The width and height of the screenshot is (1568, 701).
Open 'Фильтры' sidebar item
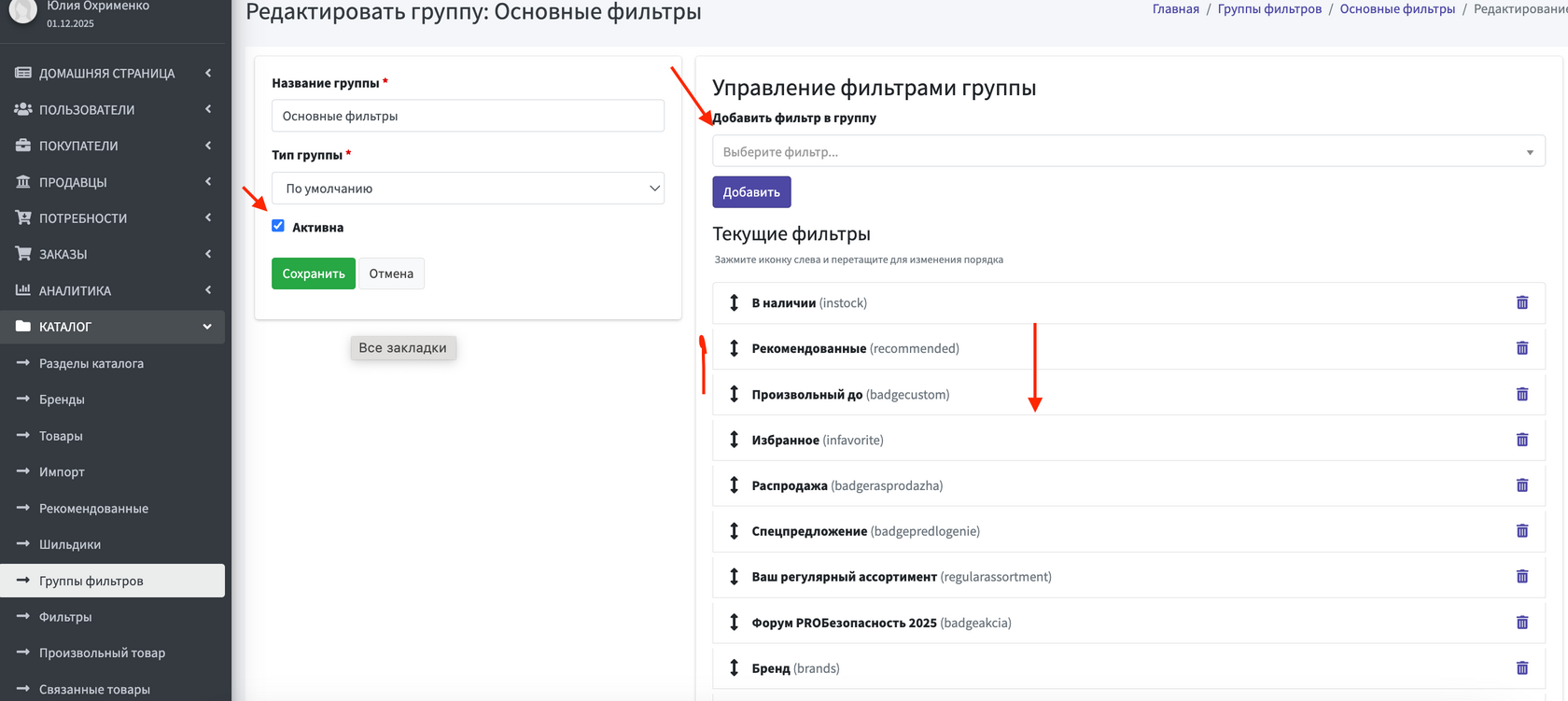pos(65,617)
